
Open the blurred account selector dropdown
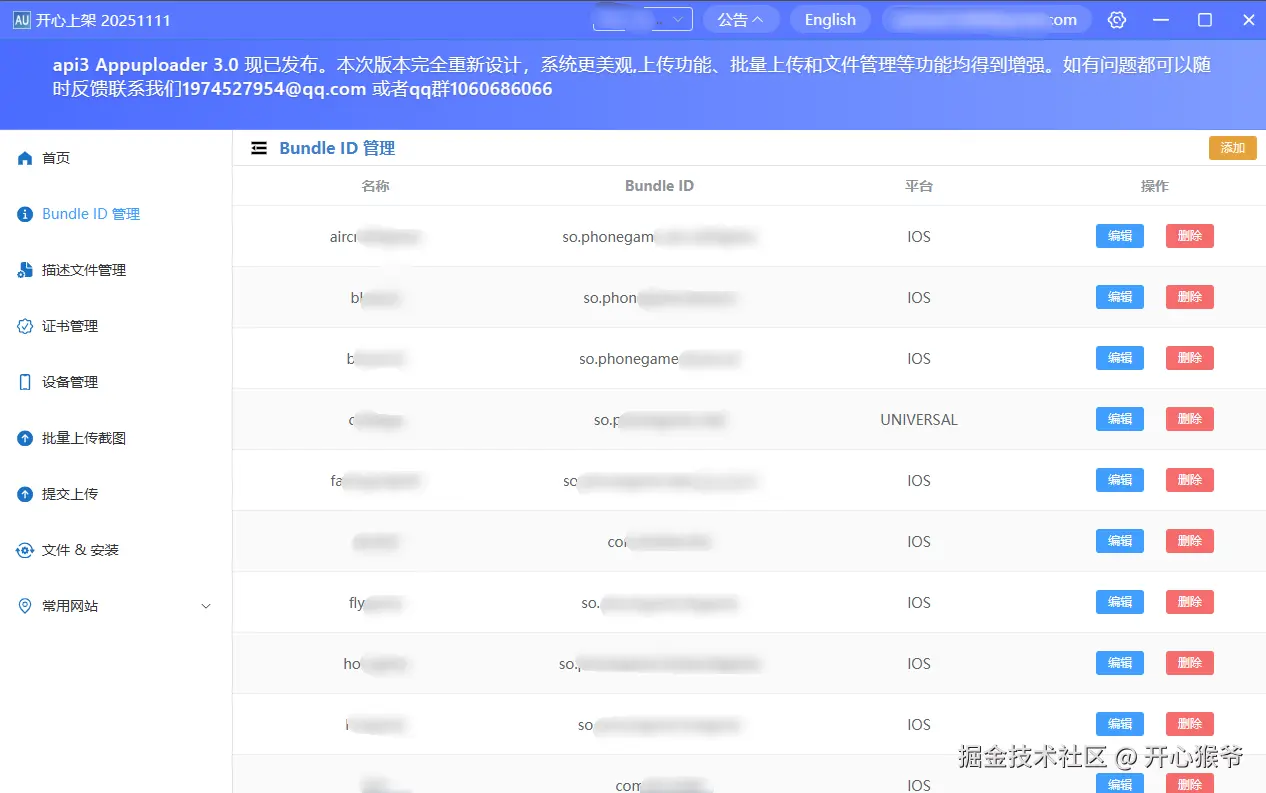tap(643, 20)
